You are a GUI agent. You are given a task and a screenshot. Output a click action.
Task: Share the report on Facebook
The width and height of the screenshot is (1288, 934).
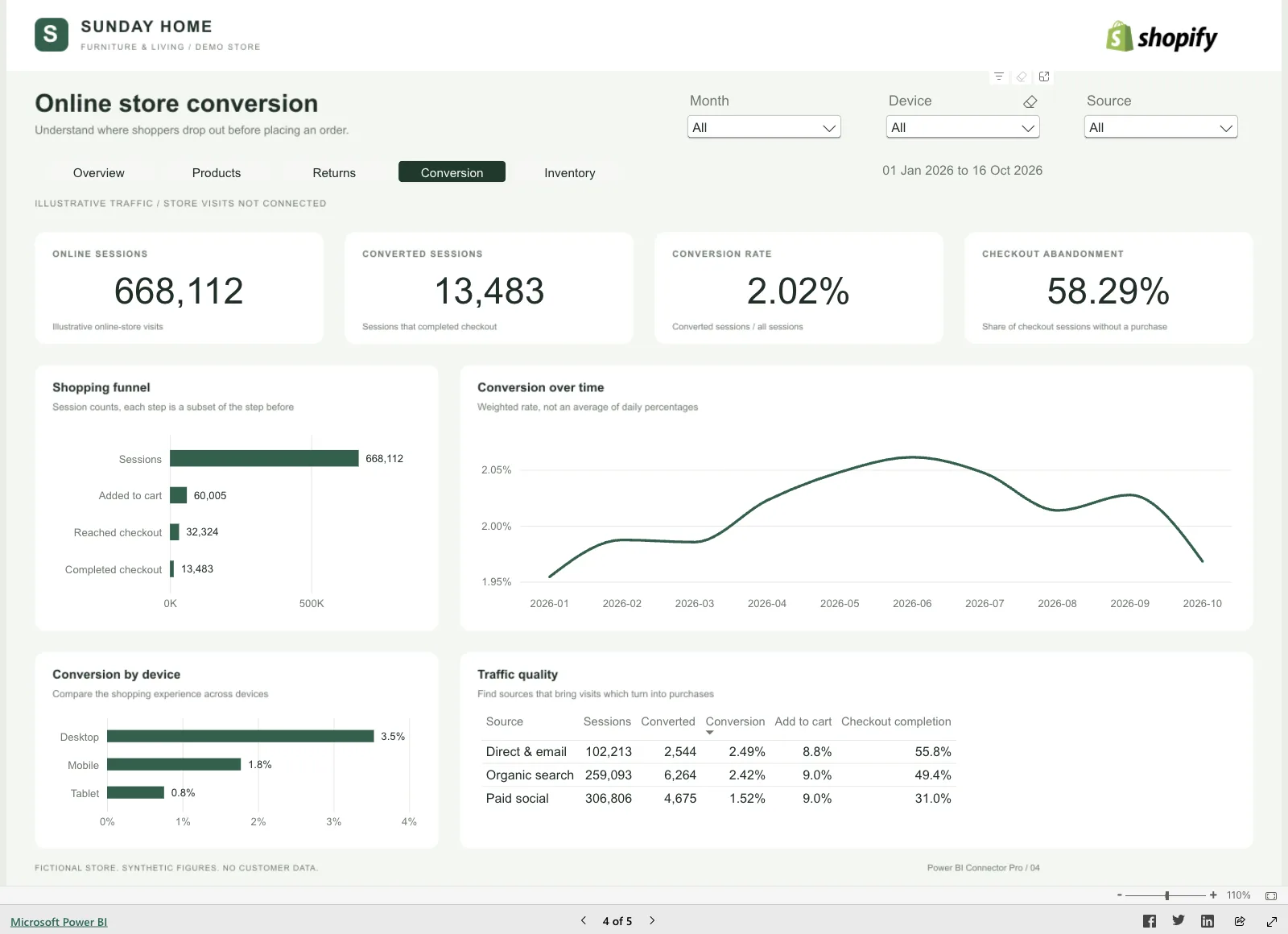[1150, 921]
